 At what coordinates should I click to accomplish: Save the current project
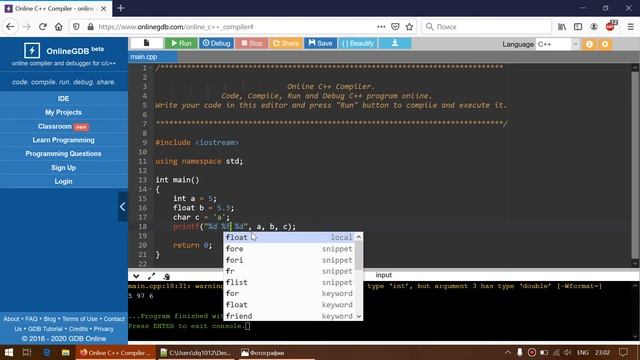pos(320,43)
